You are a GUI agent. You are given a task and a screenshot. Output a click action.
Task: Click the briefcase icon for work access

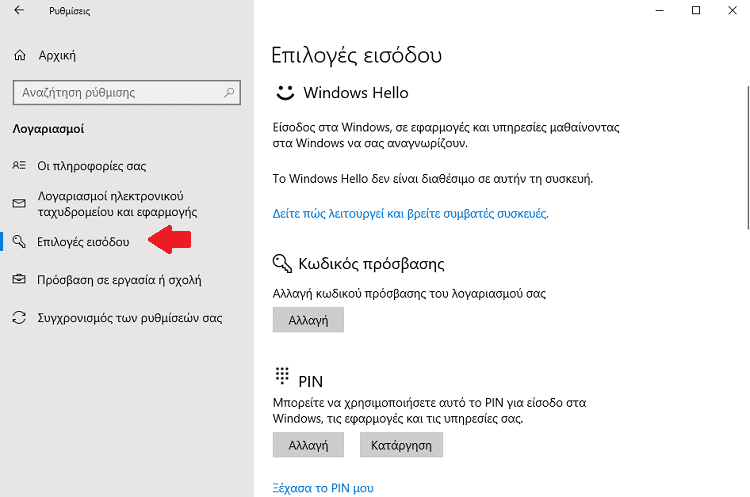19,280
